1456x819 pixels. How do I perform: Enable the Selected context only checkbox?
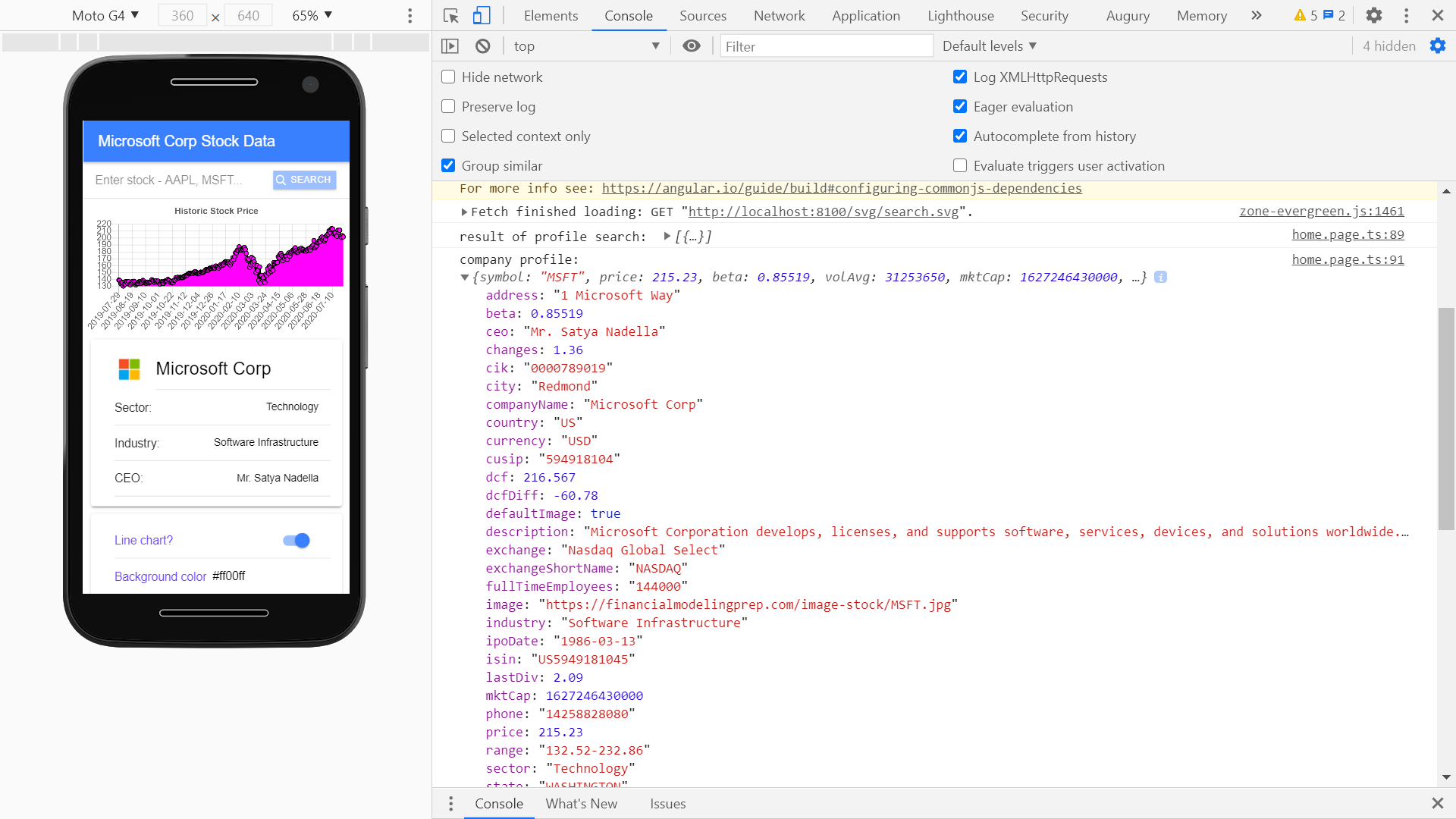tap(448, 136)
